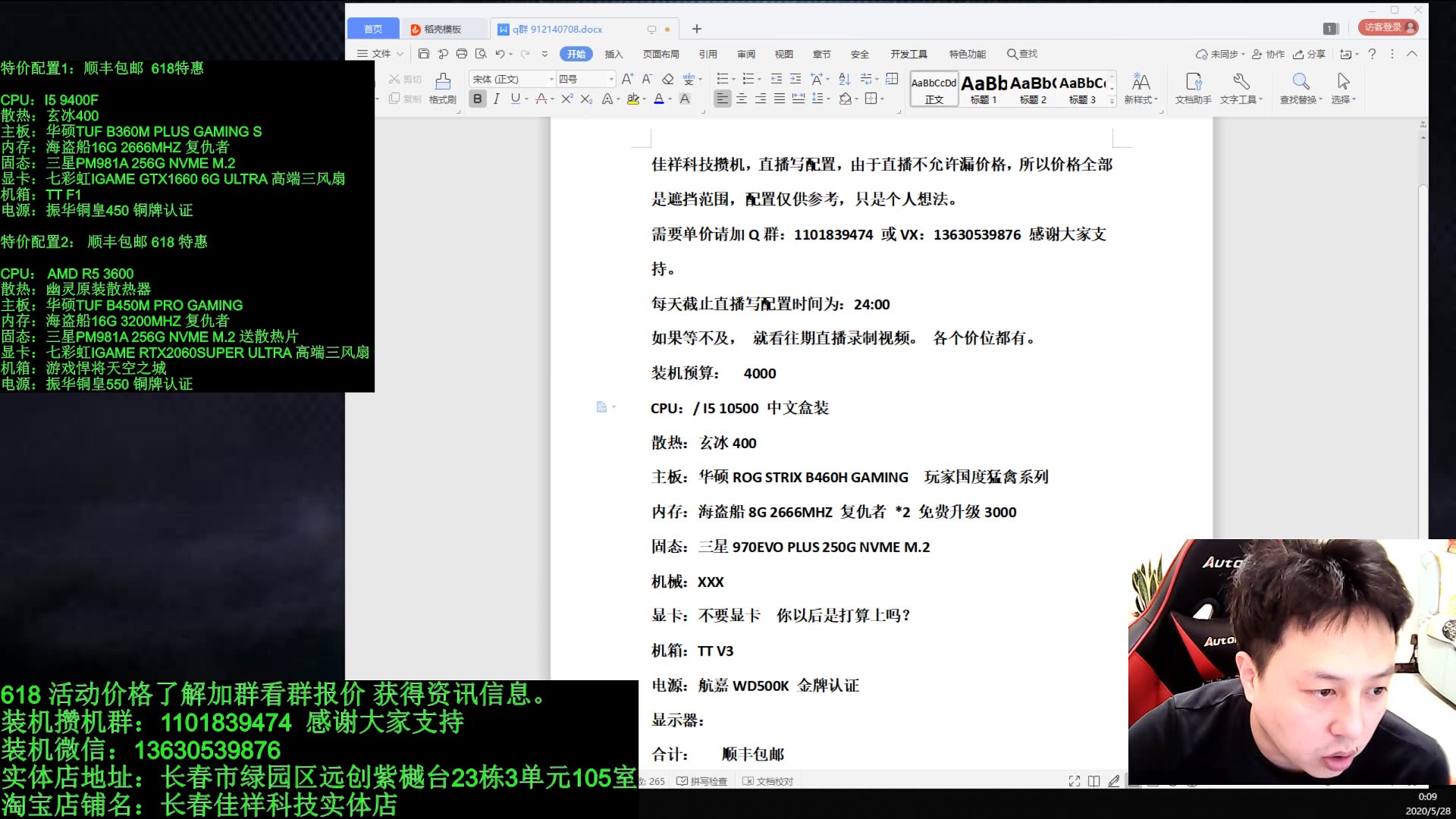Toggle Strikethrough formatting

541,99
